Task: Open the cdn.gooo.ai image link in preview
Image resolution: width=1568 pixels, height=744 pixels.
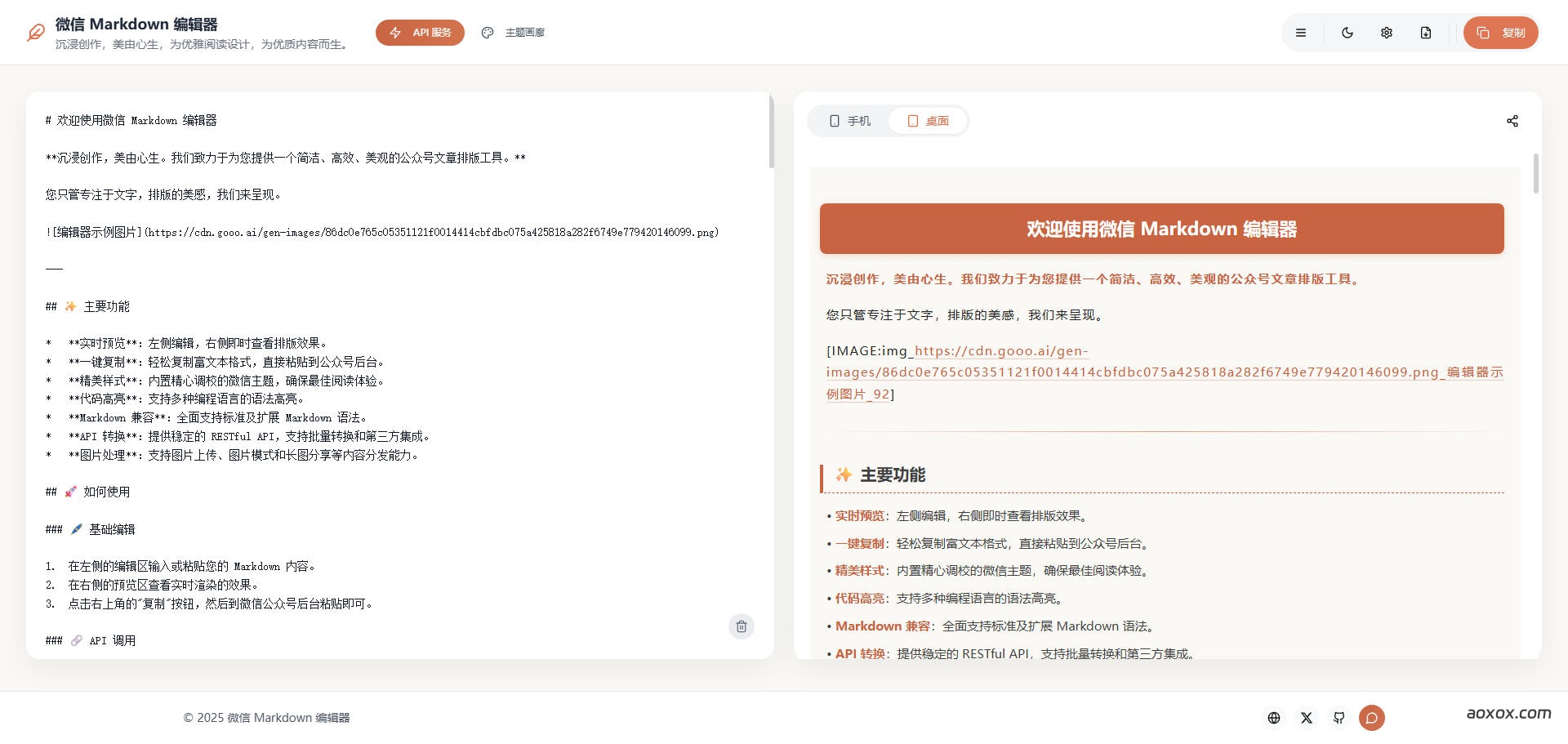Action: (x=1000, y=350)
